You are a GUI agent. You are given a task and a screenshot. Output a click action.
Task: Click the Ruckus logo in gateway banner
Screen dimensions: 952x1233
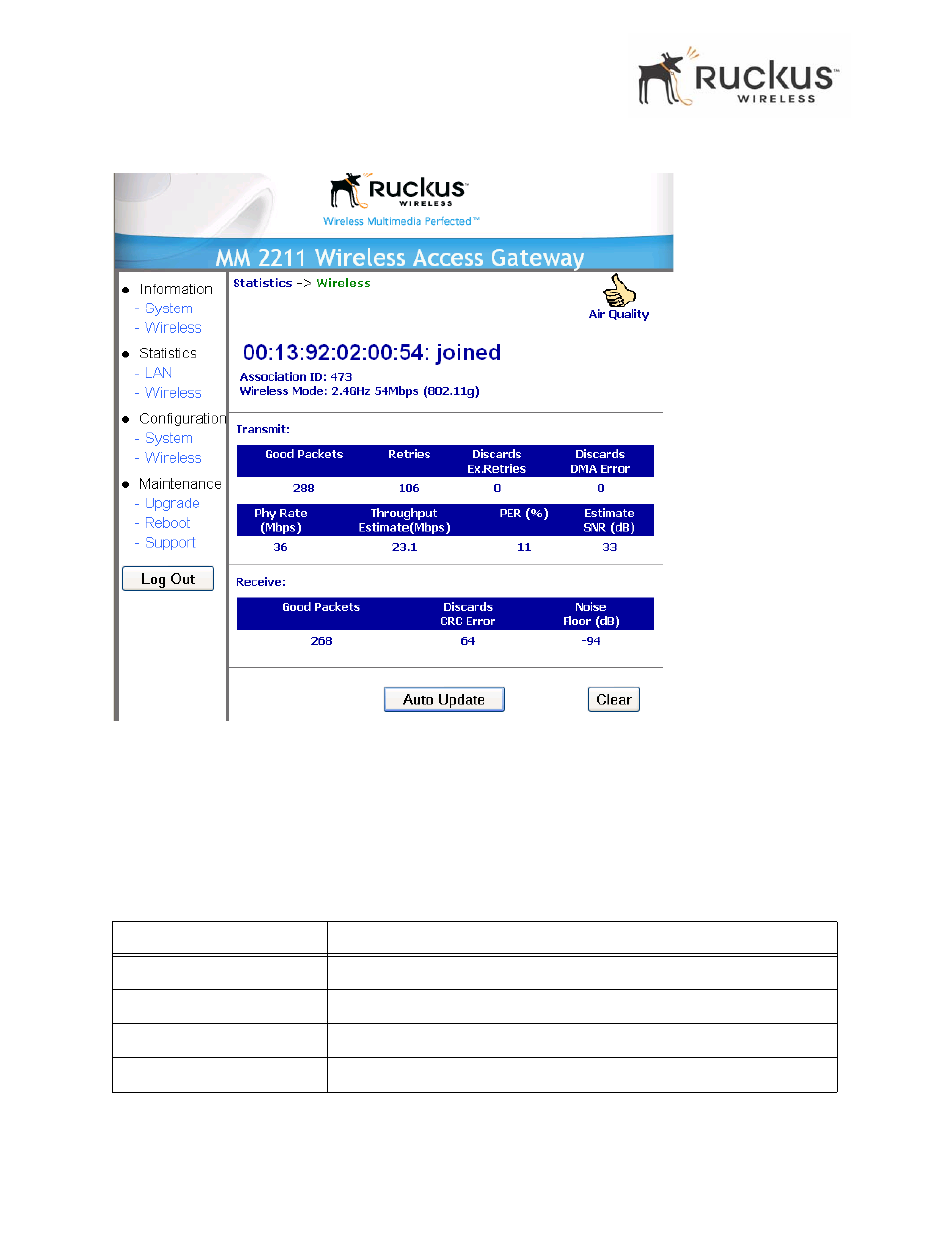399,190
